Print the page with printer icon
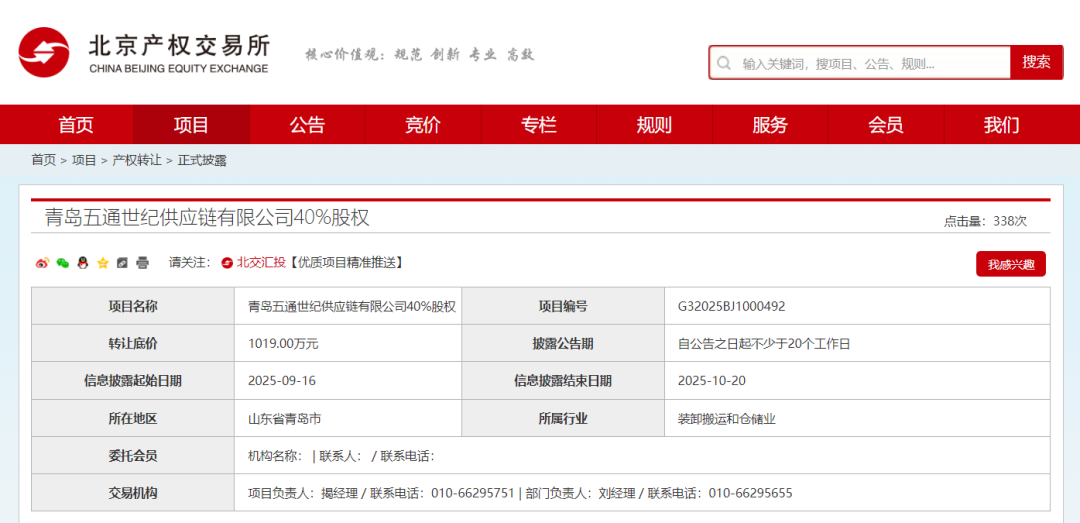Viewport: 1080px width, 523px height. 143,263
